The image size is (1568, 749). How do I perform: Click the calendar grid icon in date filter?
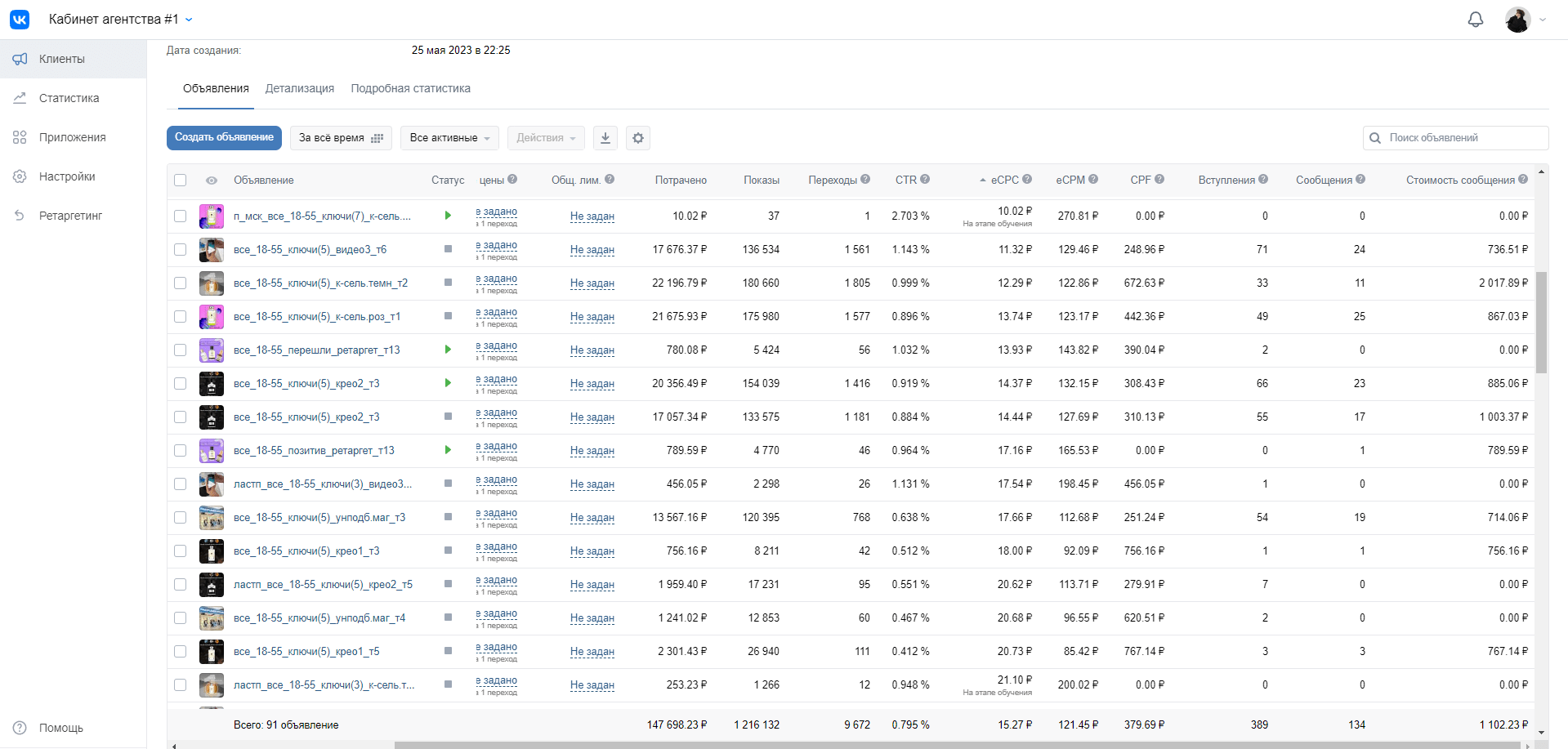(x=377, y=138)
